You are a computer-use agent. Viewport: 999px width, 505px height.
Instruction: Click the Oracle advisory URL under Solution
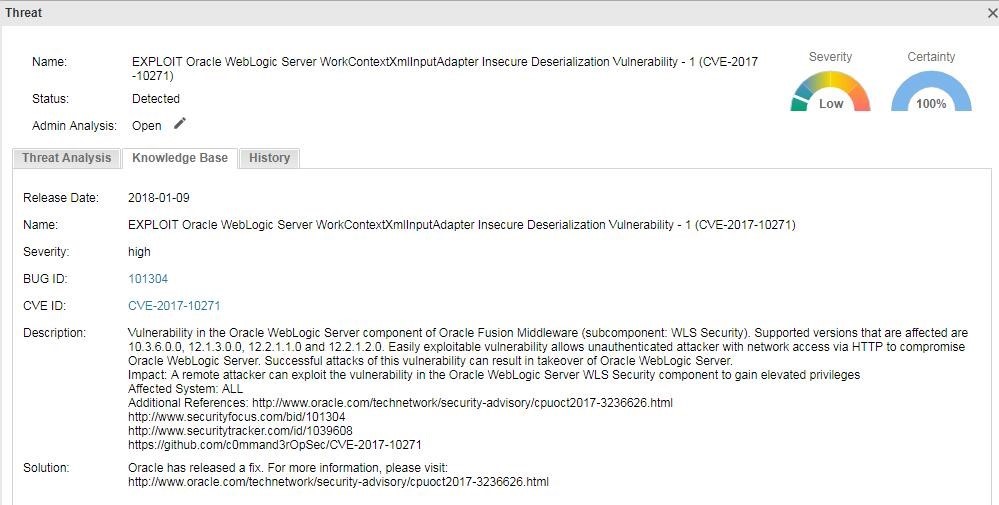(x=338, y=482)
